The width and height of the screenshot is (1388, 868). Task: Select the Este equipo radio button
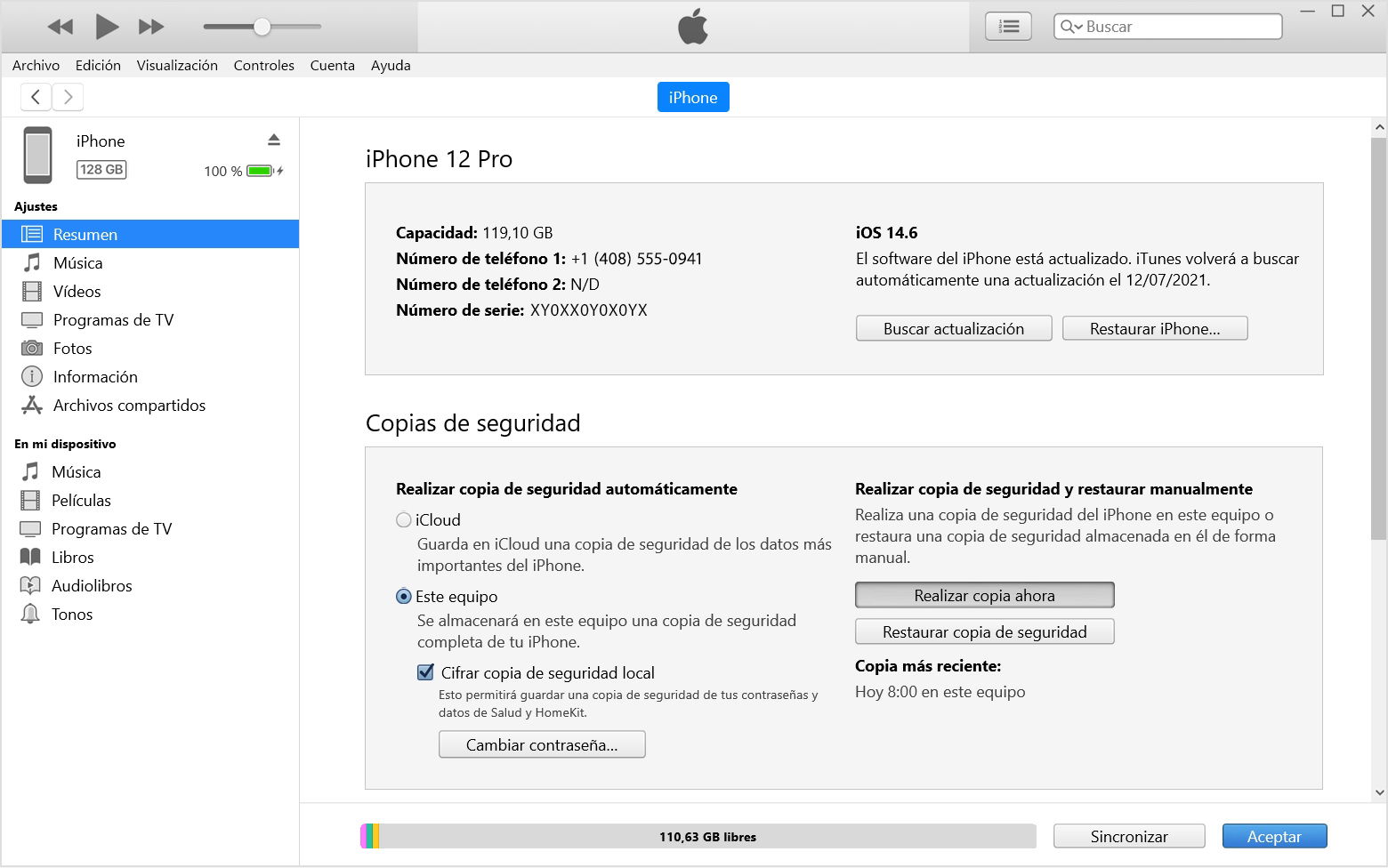tap(404, 596)
